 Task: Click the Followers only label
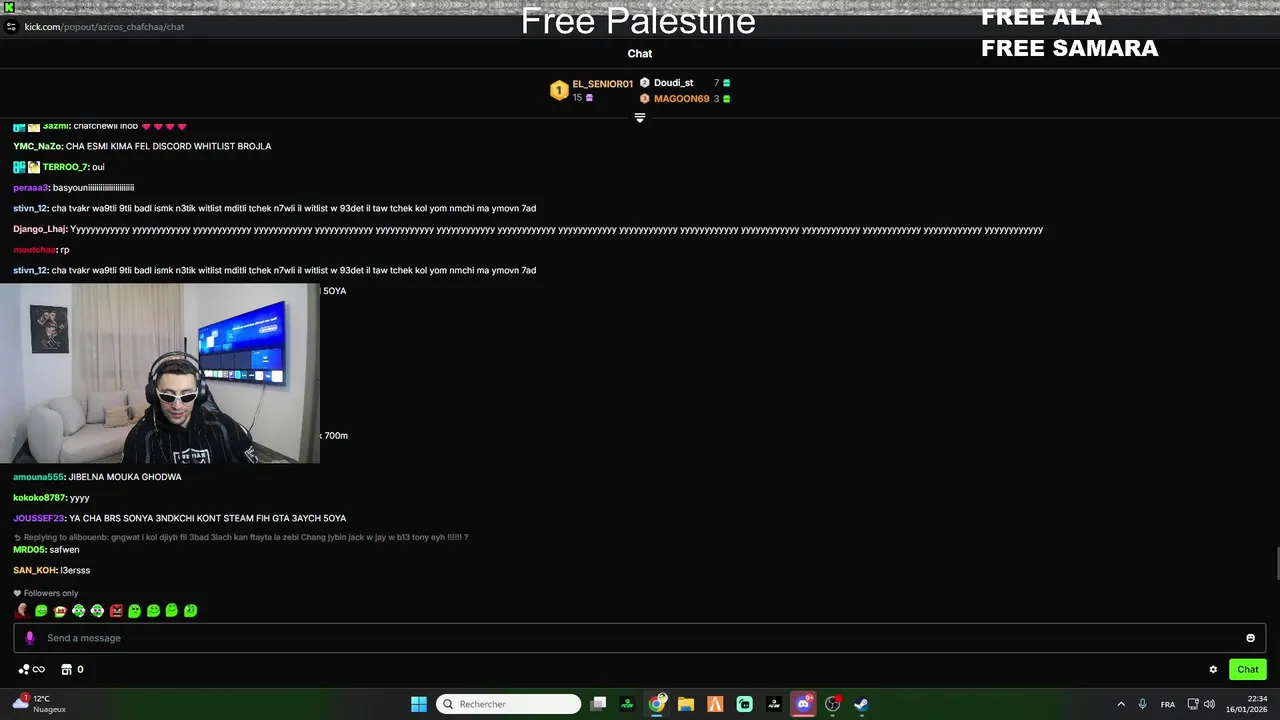pyautogui.click(x=50, y=593)
